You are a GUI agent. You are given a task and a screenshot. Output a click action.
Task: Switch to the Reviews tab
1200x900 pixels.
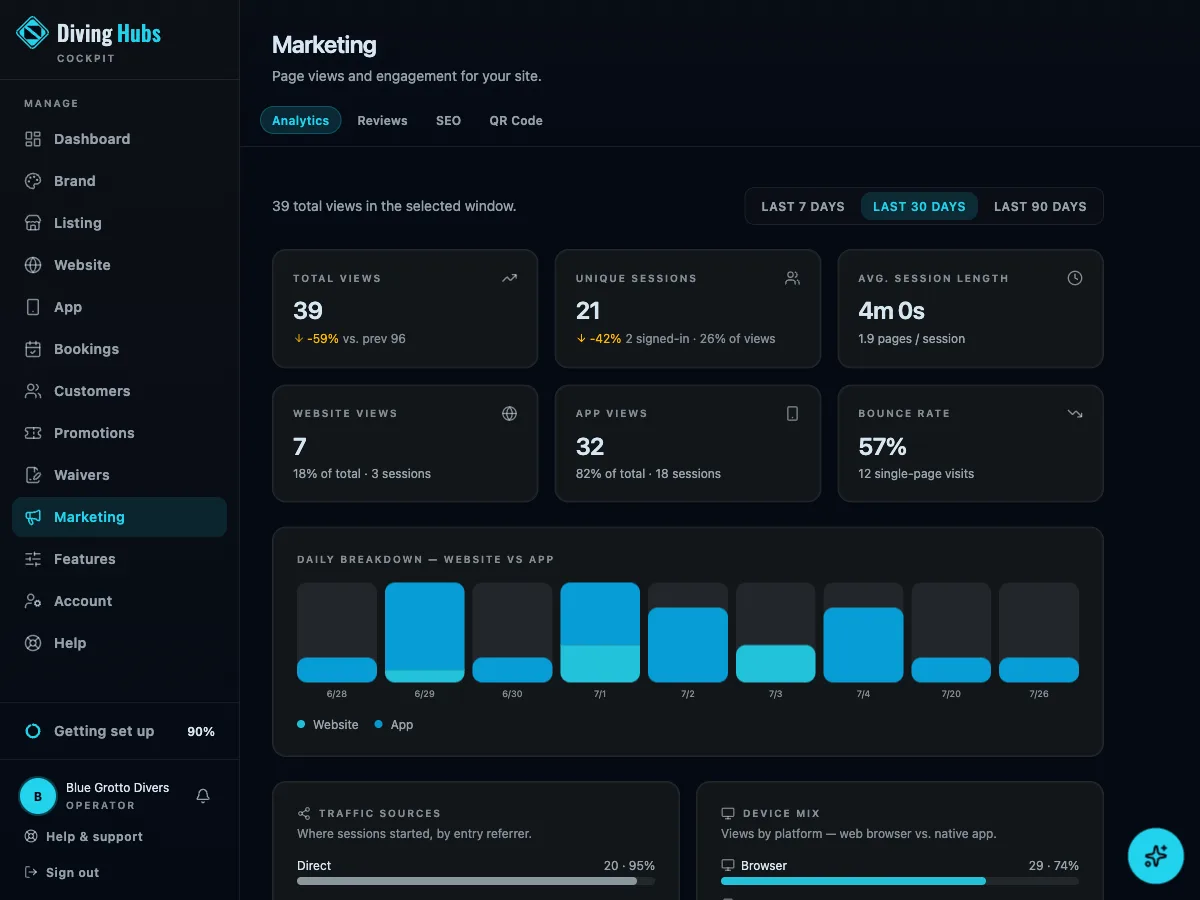click(x=382, y=120)
